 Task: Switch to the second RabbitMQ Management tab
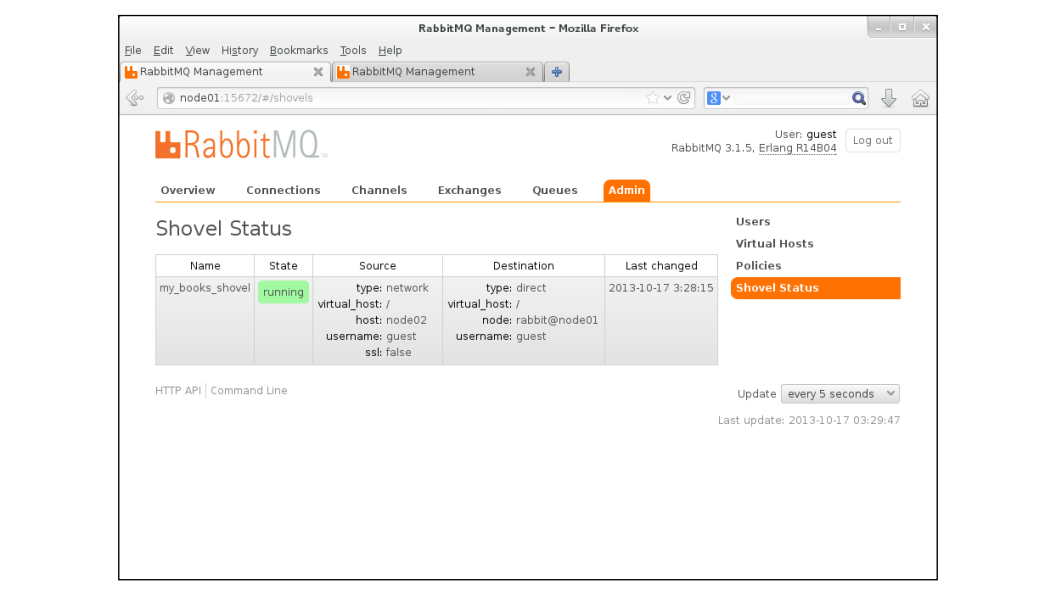[x=437, y=72]
